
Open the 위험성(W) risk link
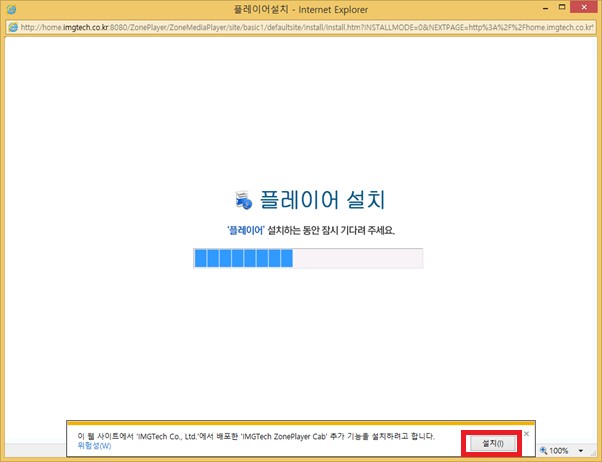pos(94,446)
